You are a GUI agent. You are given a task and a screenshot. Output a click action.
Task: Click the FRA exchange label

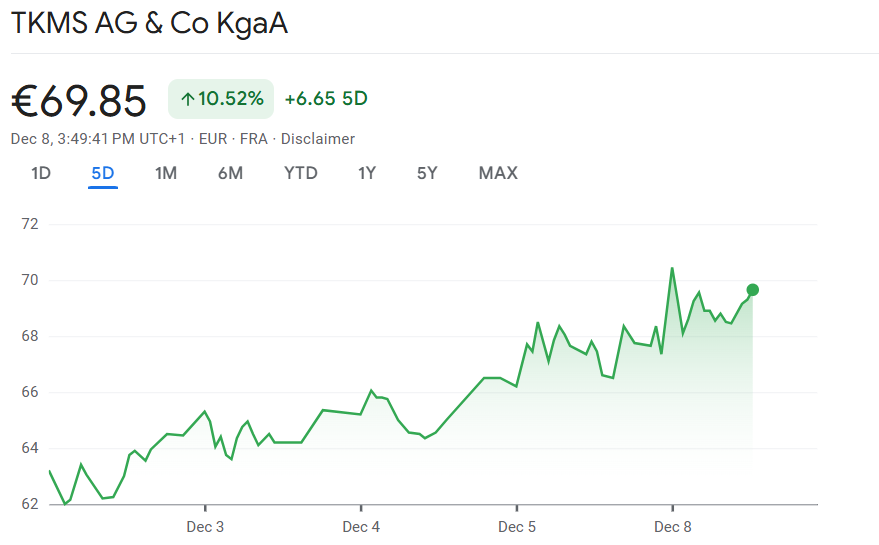pyautogui.click(x=254, y=139)
